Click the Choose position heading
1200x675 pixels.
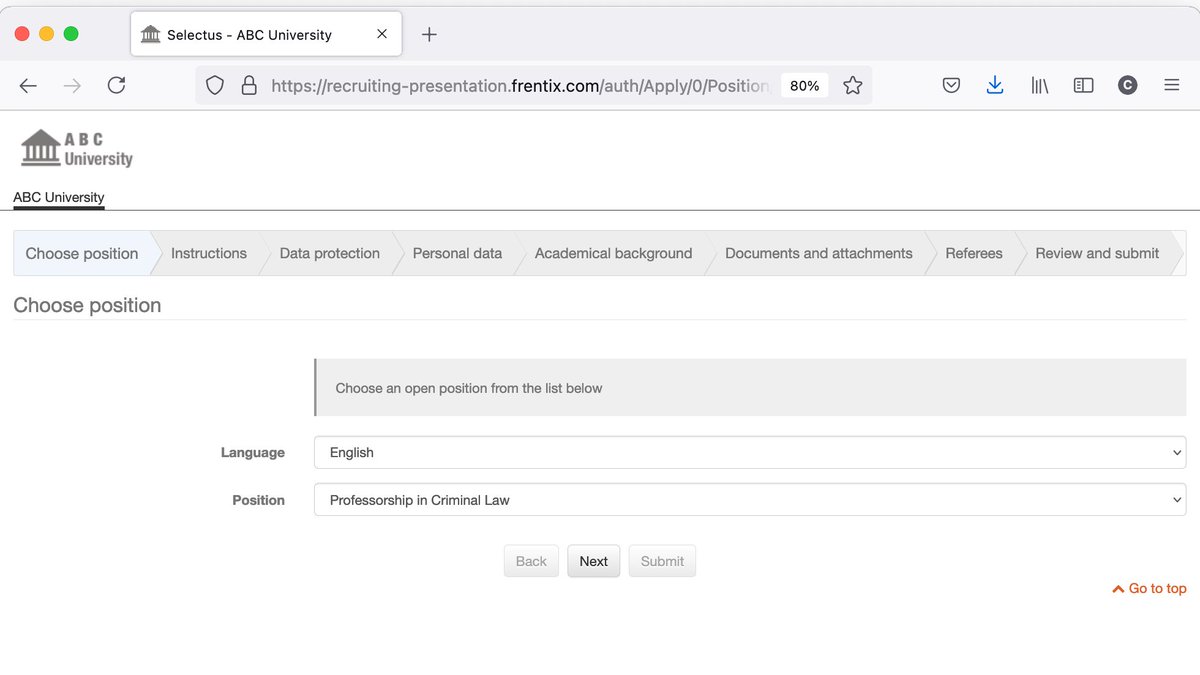[87, 305]
